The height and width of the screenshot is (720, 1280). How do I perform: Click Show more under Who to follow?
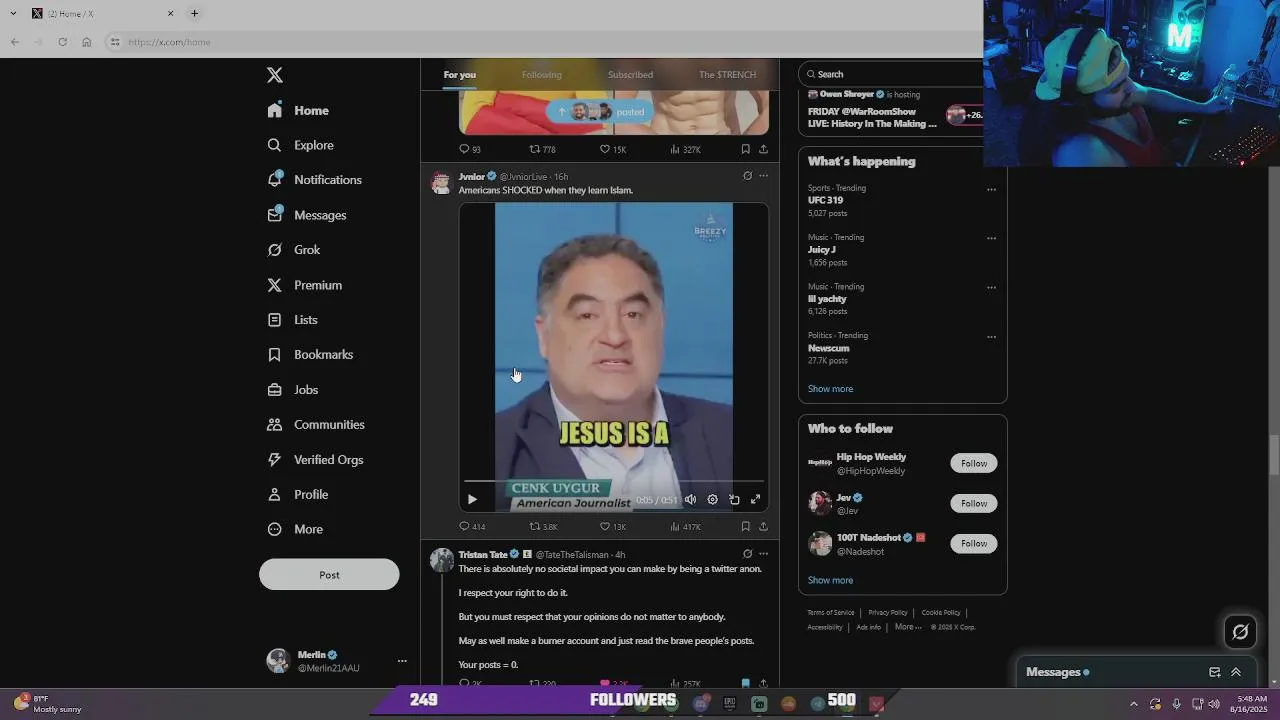tap(830, 580)
